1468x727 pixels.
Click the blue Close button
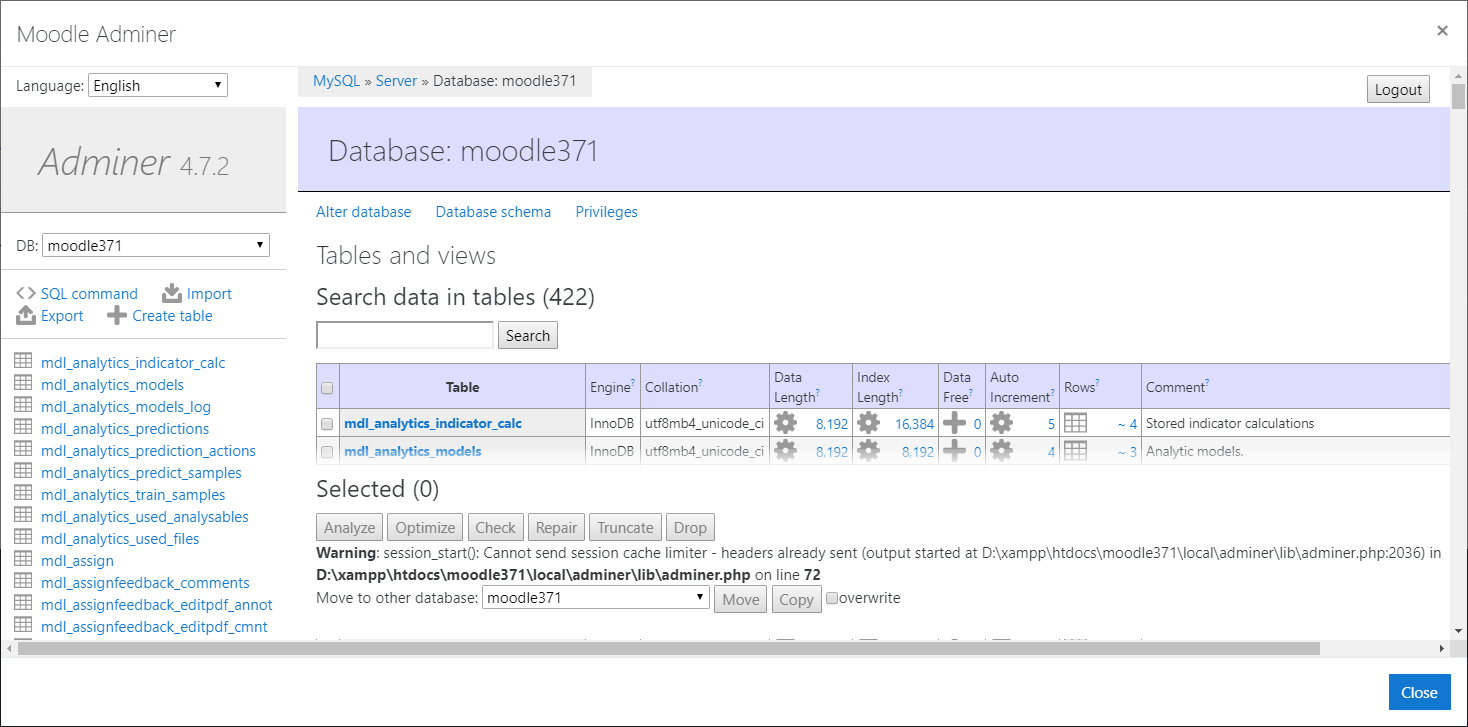click(1419, 692)
